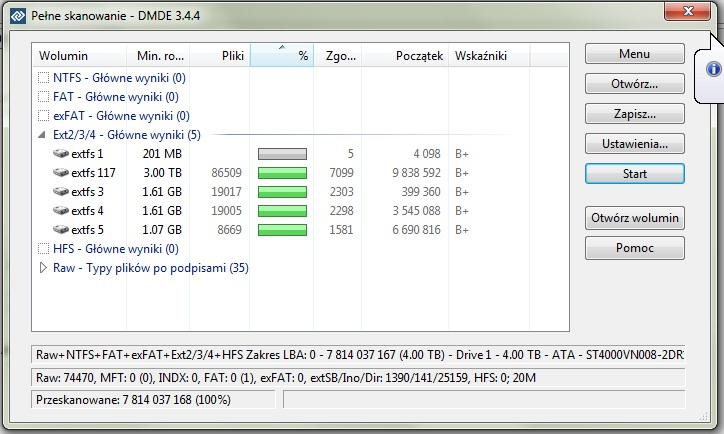The width and height of the screenshot is (724, 434).
Task: Select the NTFS - Główne wyniki (0) label
Action: (x=119, y=78)
